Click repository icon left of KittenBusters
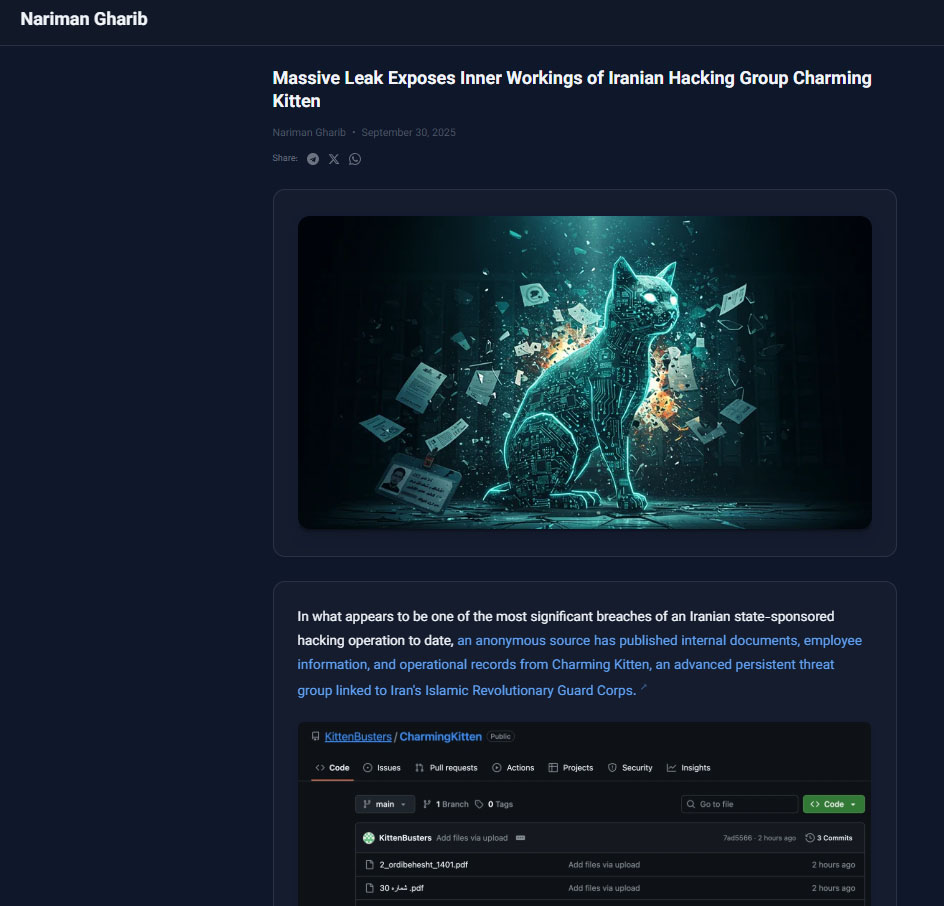Screen dimensions: 944x906 coord(316,737)
